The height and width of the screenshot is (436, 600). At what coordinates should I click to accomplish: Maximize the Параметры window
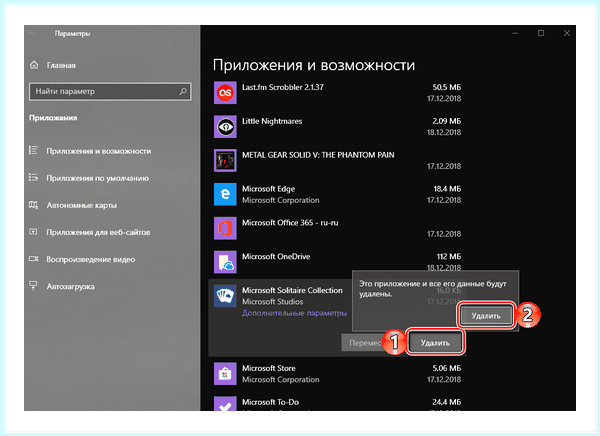tap(541, 33)
